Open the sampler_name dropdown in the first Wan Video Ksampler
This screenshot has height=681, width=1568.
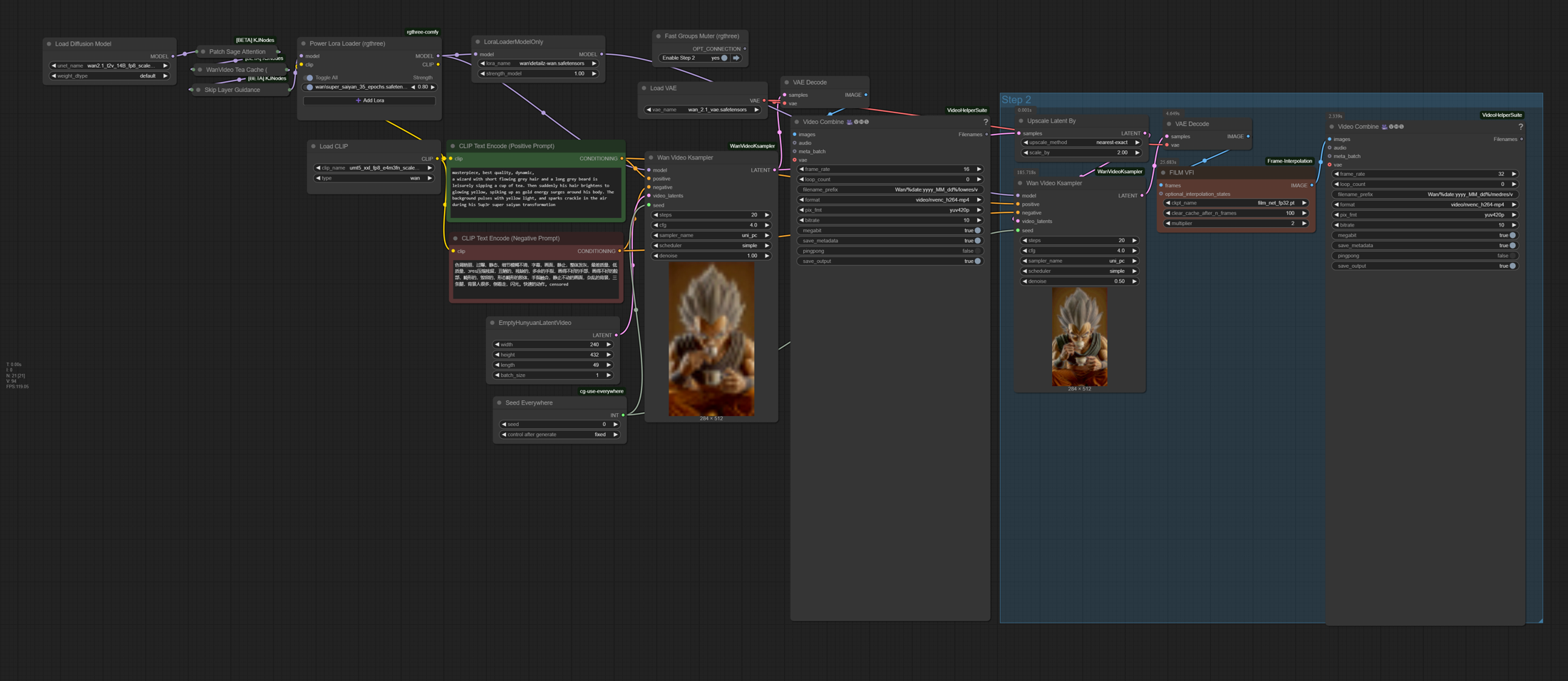pyautogui.click(x=711, y=236)
